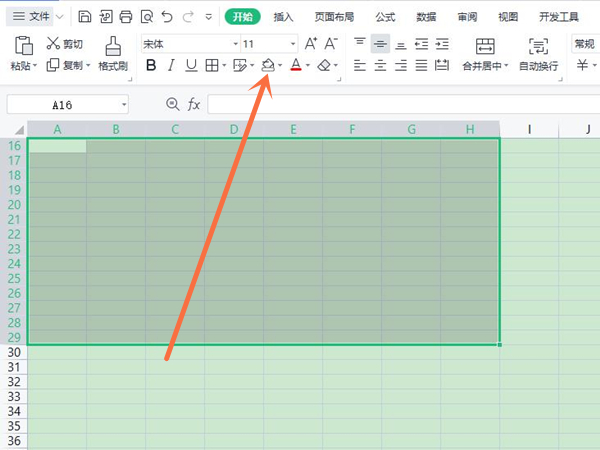Align text right
This screenshot has width=600, height=450.
(401, 65)
